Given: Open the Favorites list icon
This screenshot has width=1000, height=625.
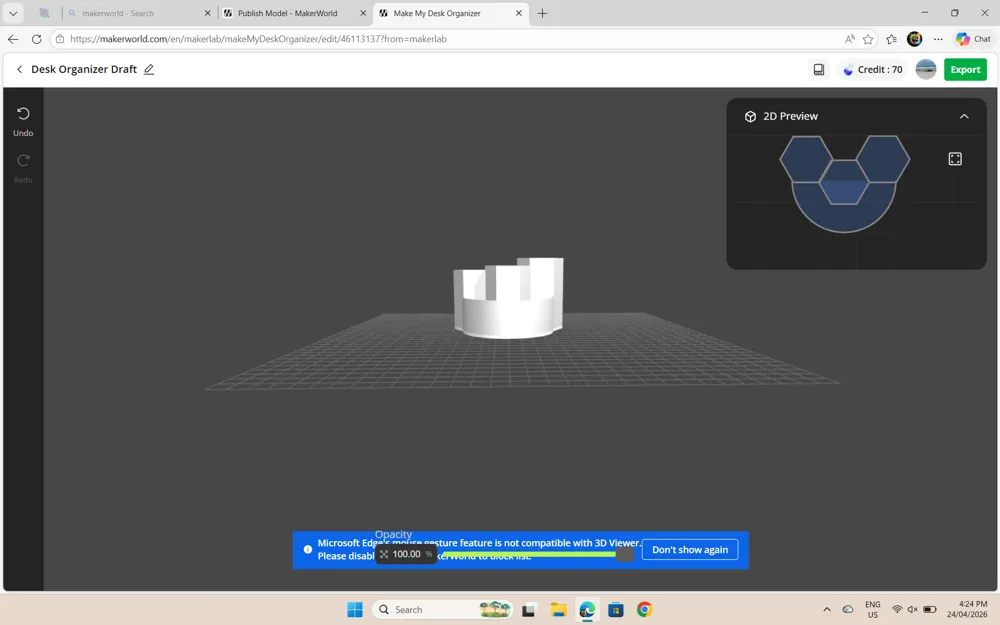Looking at the screenshot, I should [892, 39].
